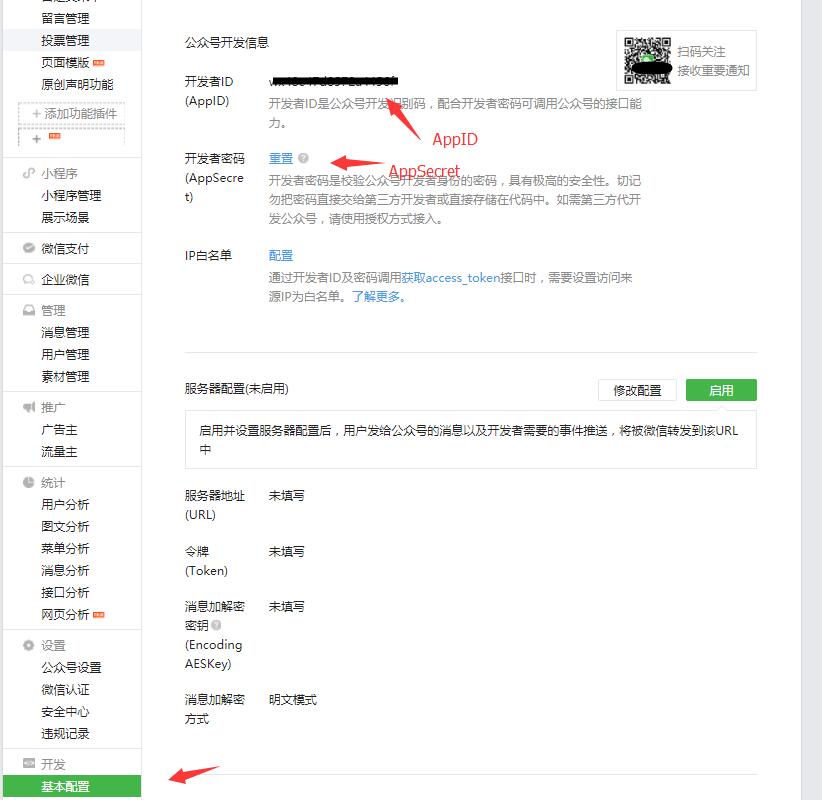The width and height of the screenshot is (822, 800).
Task: Open 展示场景 sidebar entry
Action: 65,218
